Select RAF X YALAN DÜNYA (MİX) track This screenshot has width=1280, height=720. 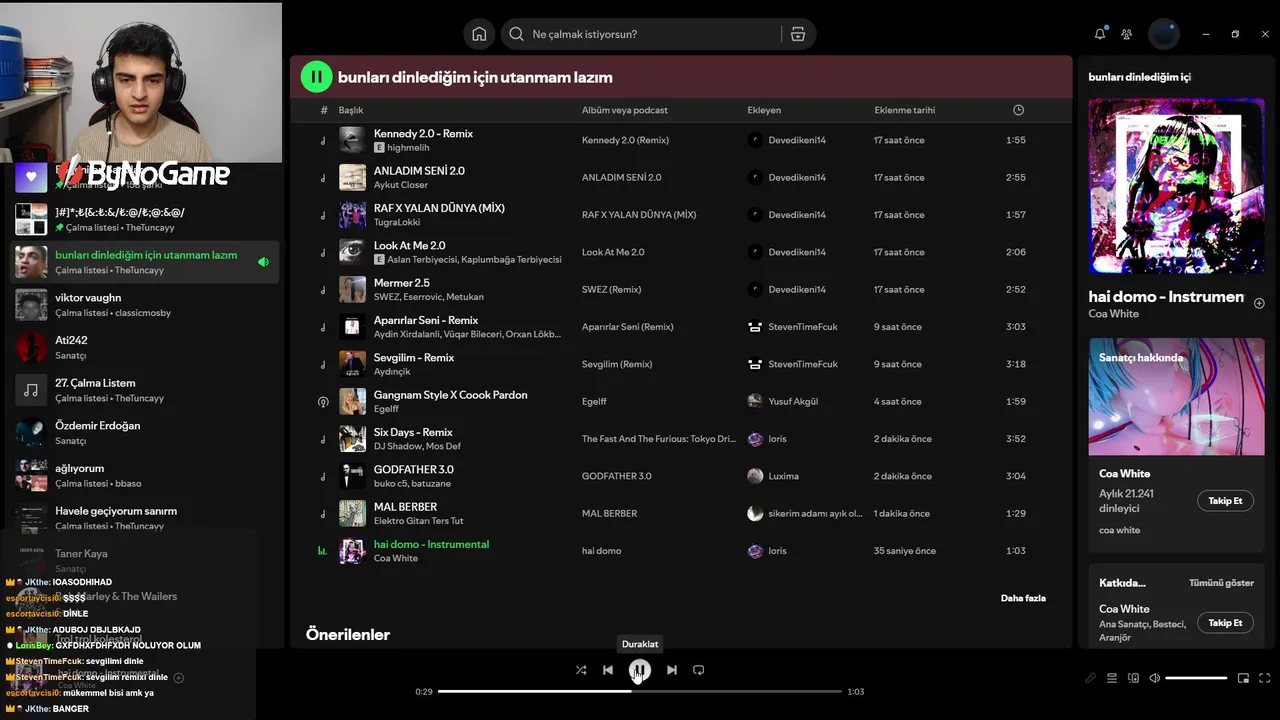pos(439,208)
